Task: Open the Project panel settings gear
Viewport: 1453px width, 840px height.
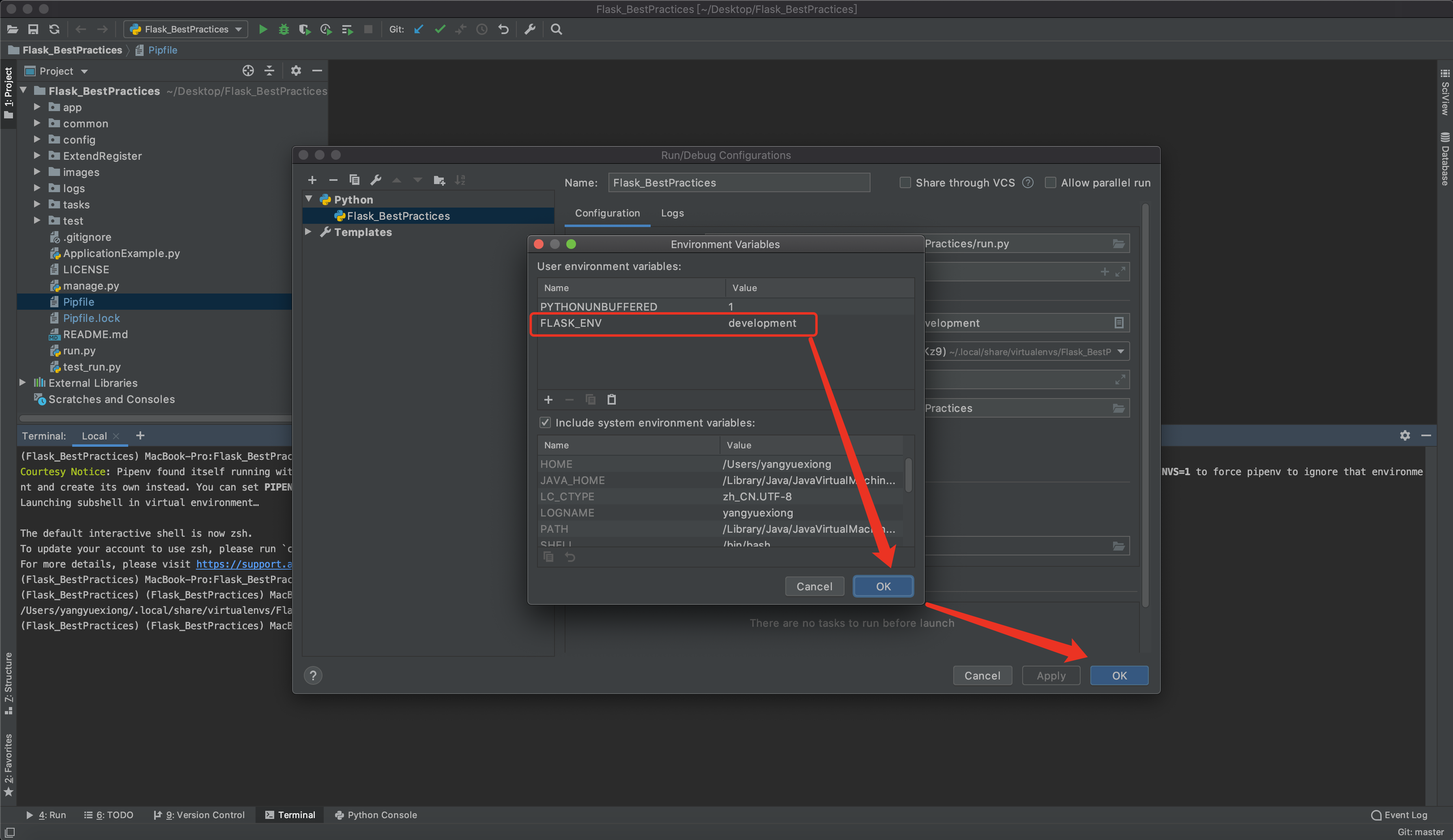Action: (296, 71)
